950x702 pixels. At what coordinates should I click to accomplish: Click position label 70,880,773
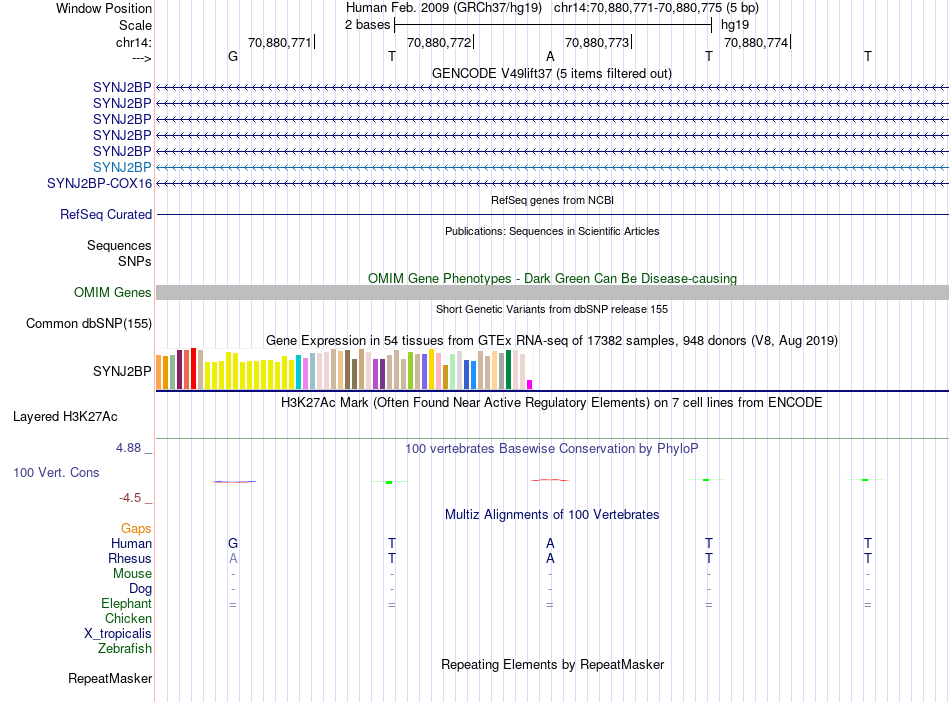point(597,42)
